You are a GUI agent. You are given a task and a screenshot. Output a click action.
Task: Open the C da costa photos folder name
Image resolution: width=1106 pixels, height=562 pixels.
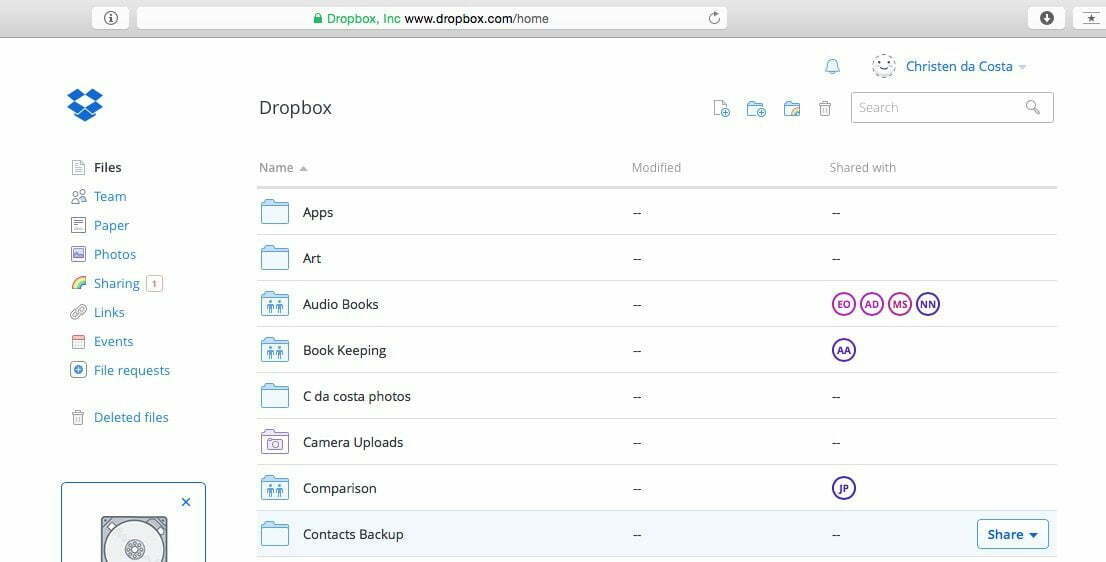(357, 396)
